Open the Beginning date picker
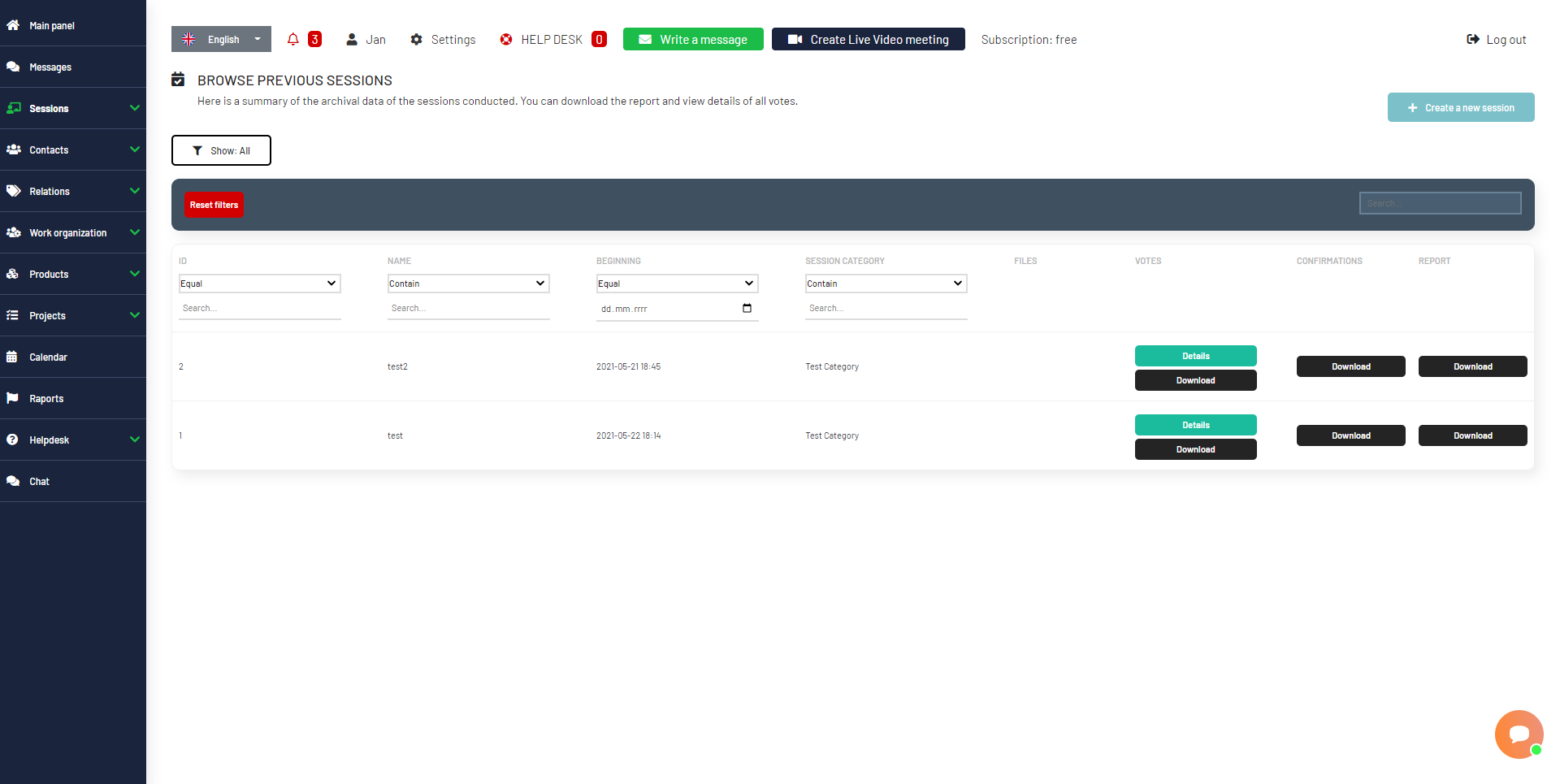1560x784 pixels. click(747, 309)
